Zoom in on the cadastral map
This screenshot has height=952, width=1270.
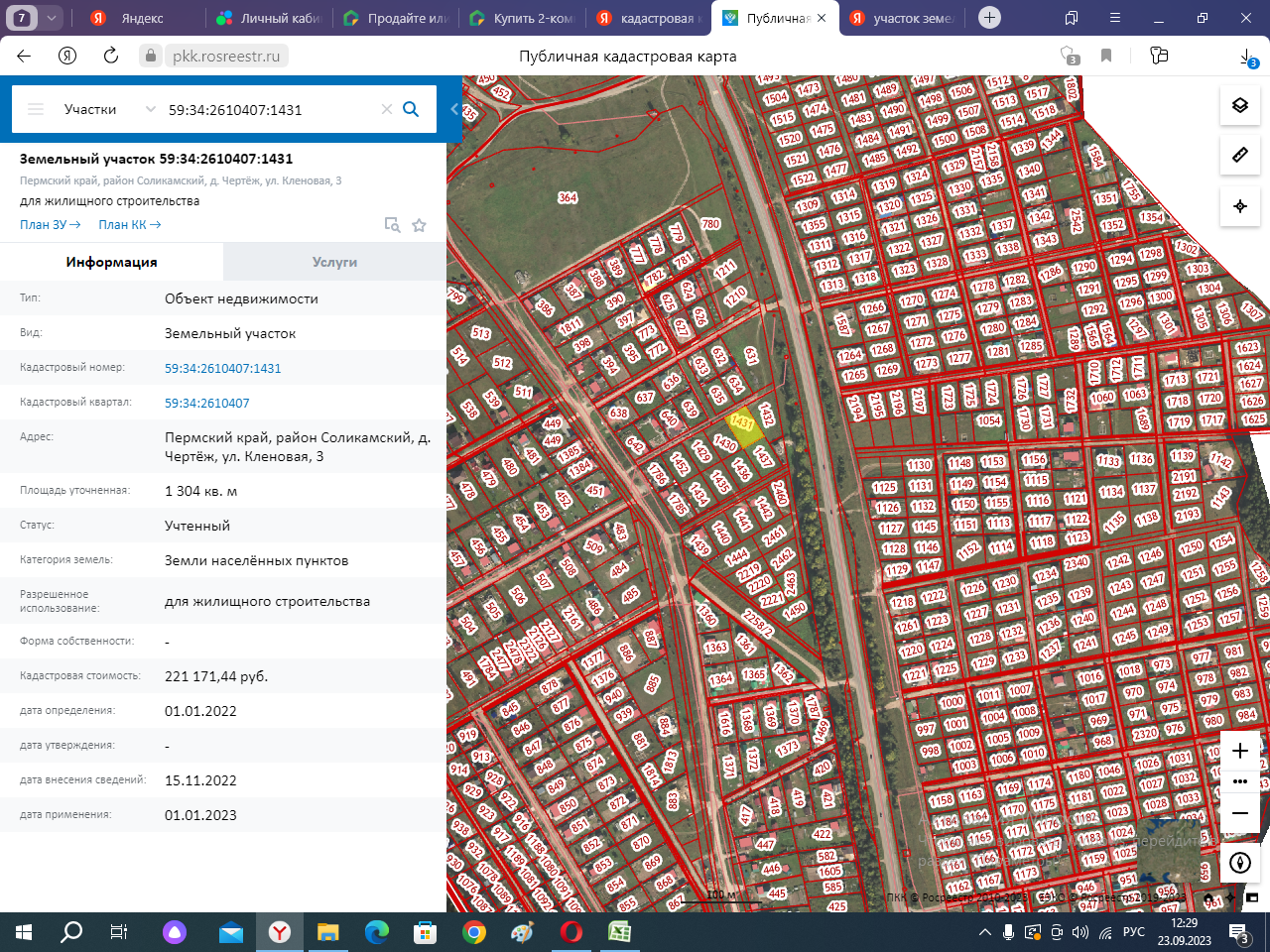click(1239, 751)
